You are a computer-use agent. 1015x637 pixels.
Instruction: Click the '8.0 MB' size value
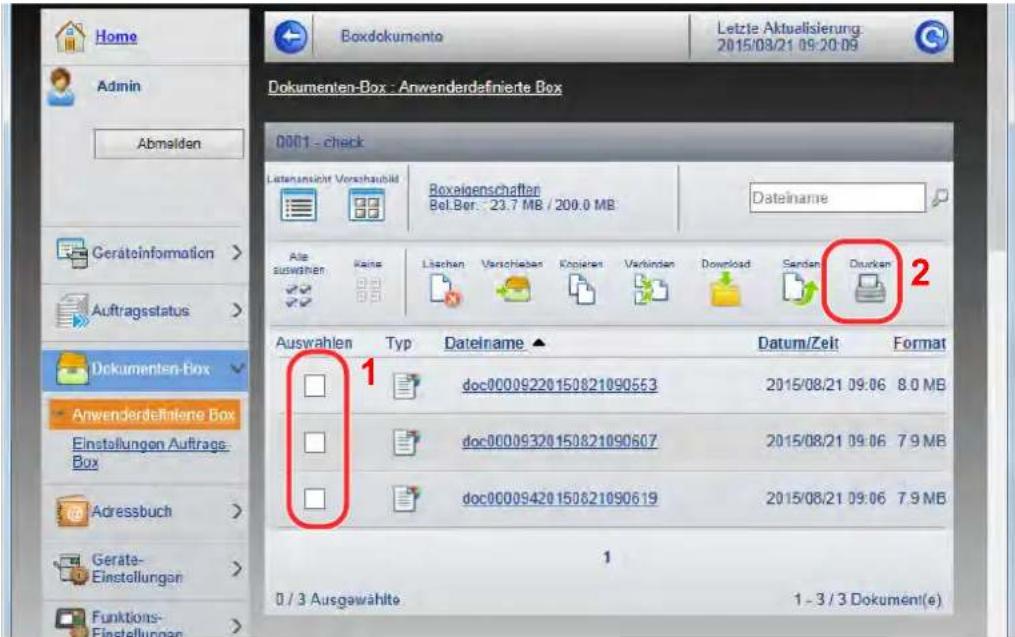coord(921,385)
